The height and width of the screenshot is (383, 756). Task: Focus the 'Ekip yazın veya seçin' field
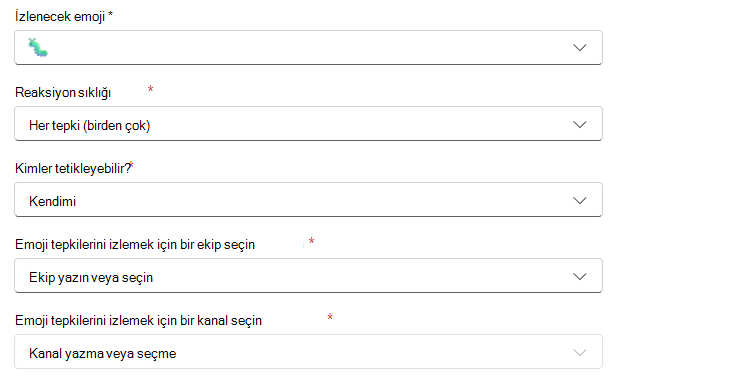tap(308, 276)
